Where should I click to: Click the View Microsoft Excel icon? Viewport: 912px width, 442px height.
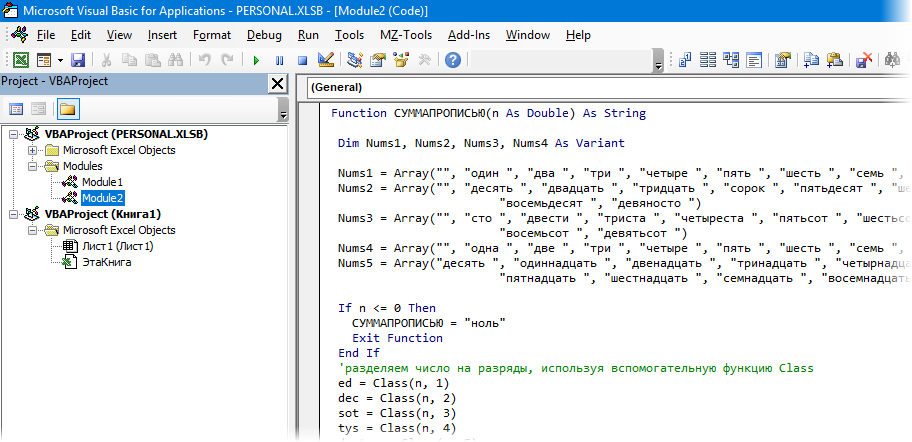21,60
